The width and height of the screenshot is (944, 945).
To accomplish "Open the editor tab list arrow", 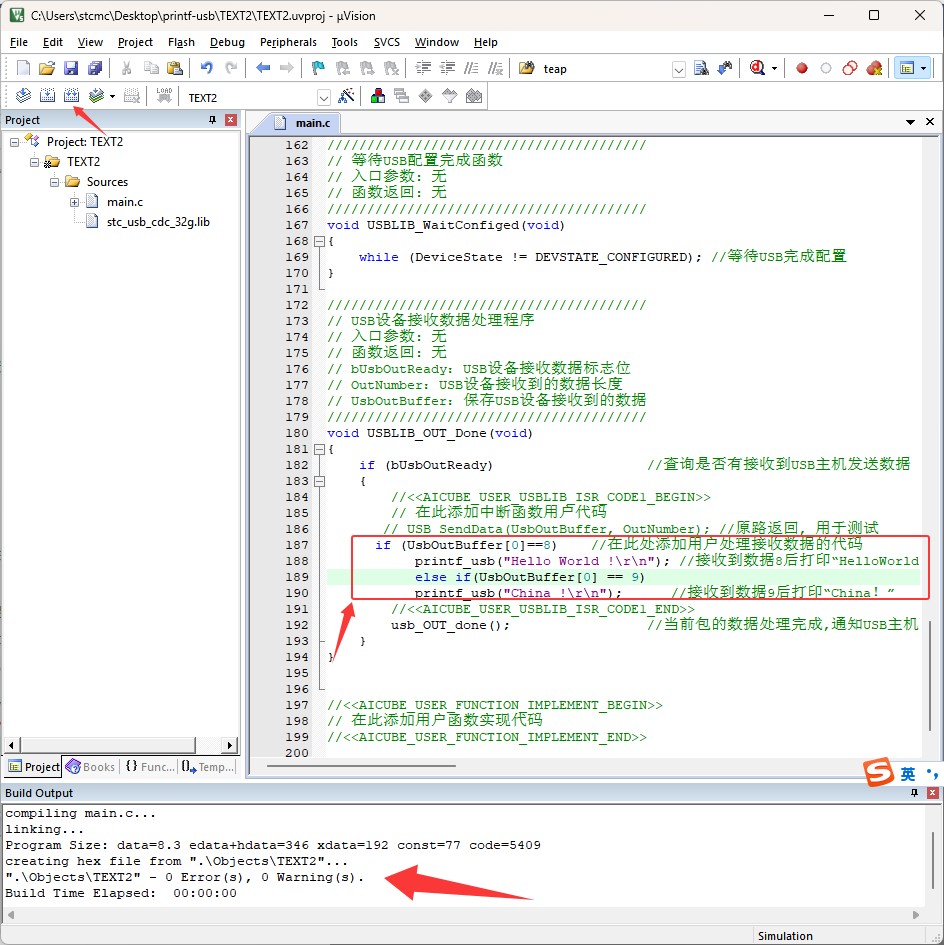I will click(x=910, y=122).
